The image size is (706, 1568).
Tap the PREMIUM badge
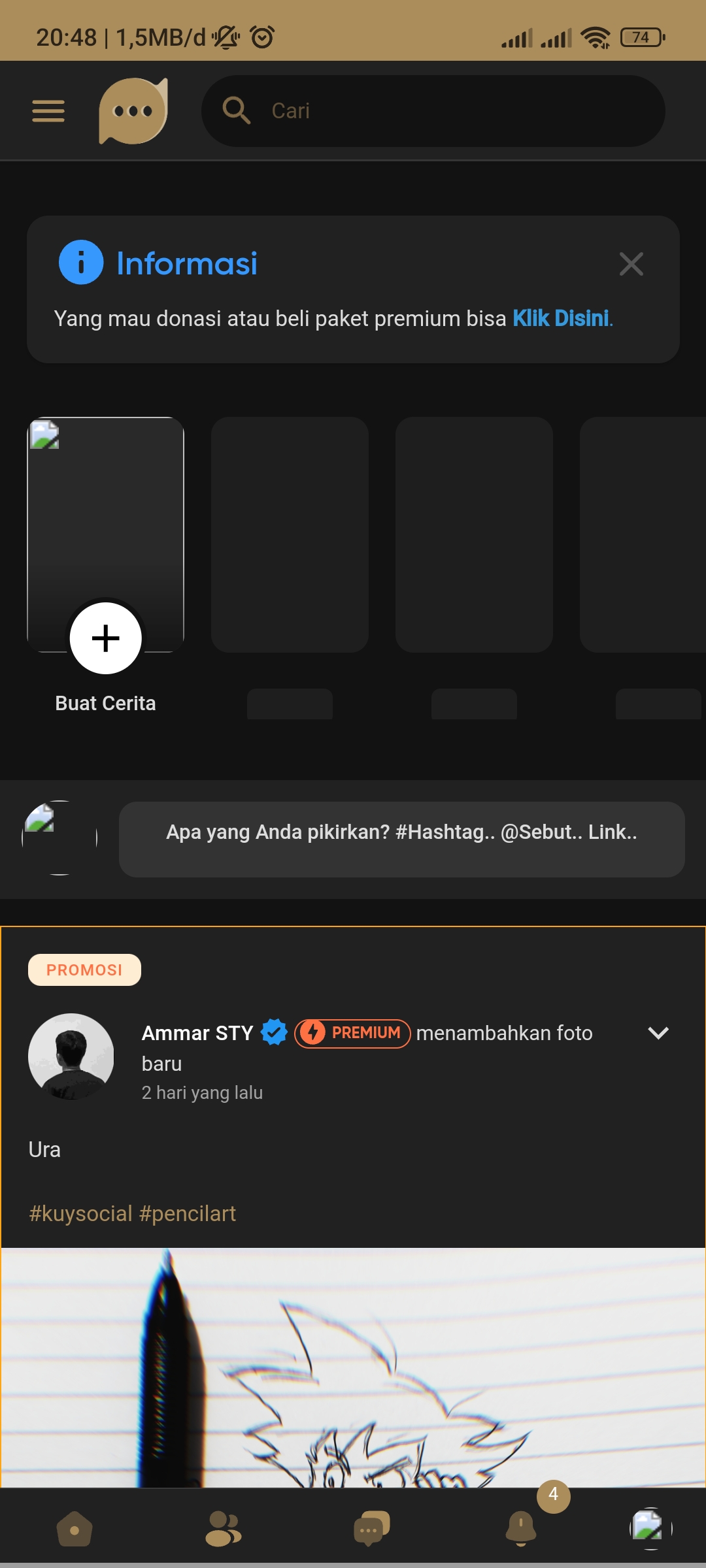(352, 1033)
